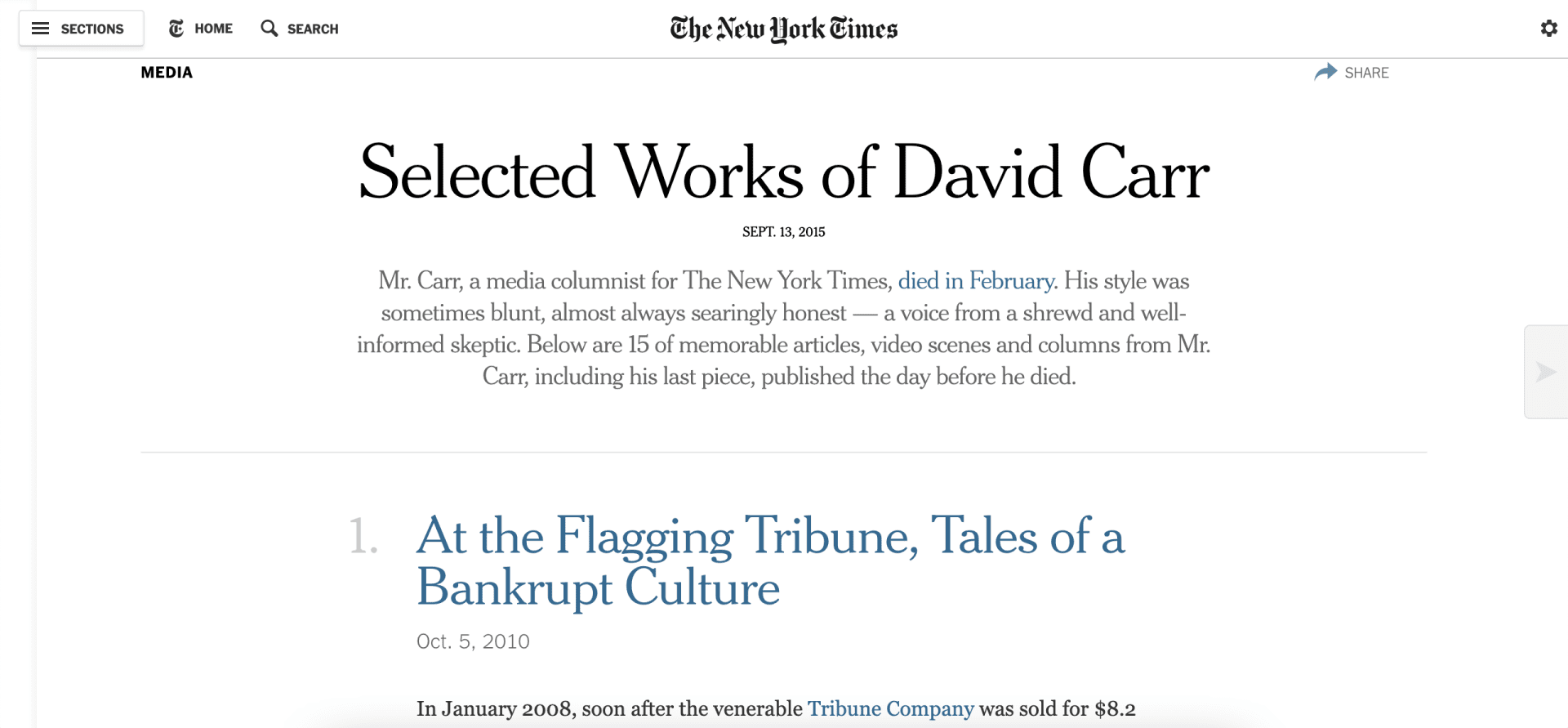The height and width of the screenshot is (728, 1568).
Task: Click the list number "1." marker
Action: [x=363, y=537]
